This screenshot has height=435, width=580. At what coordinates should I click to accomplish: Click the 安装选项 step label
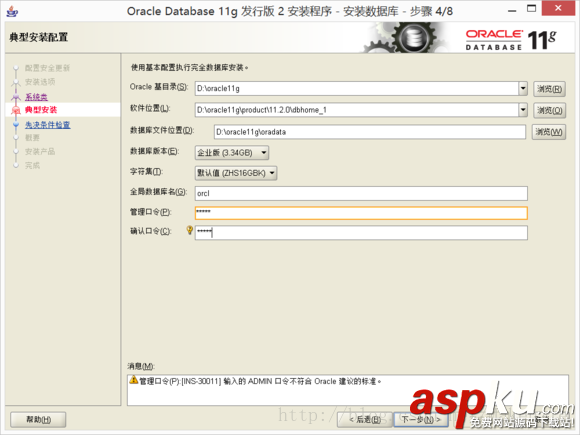tap(40, 82)
